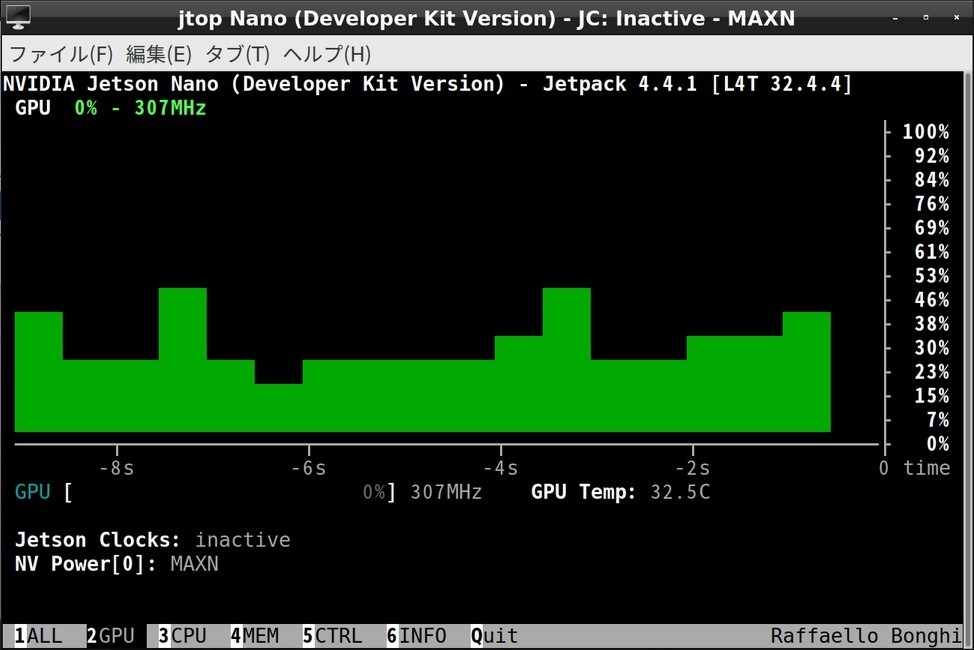This screenshot has width=974, height=650.
Task: Select the 2GPU tab
Action: [x=111, y=636]
